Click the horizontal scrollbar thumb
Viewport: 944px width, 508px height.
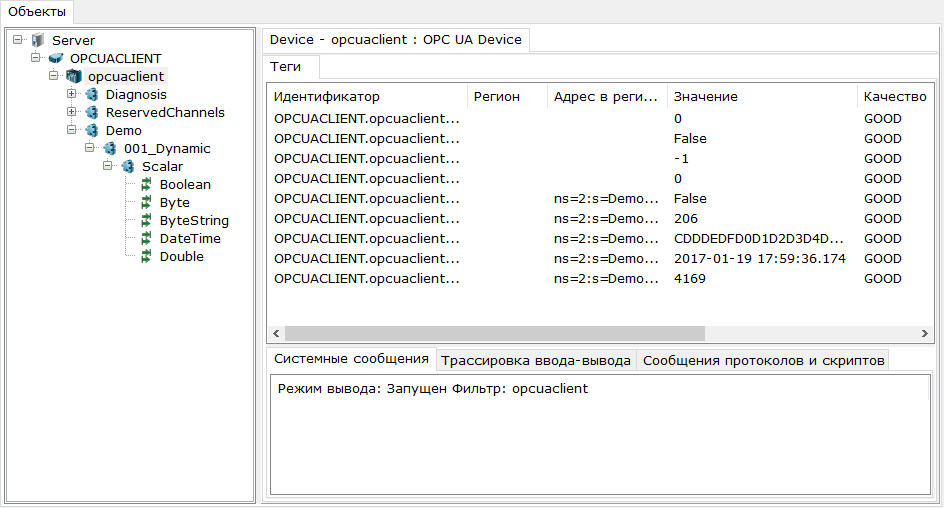point(494,333)
